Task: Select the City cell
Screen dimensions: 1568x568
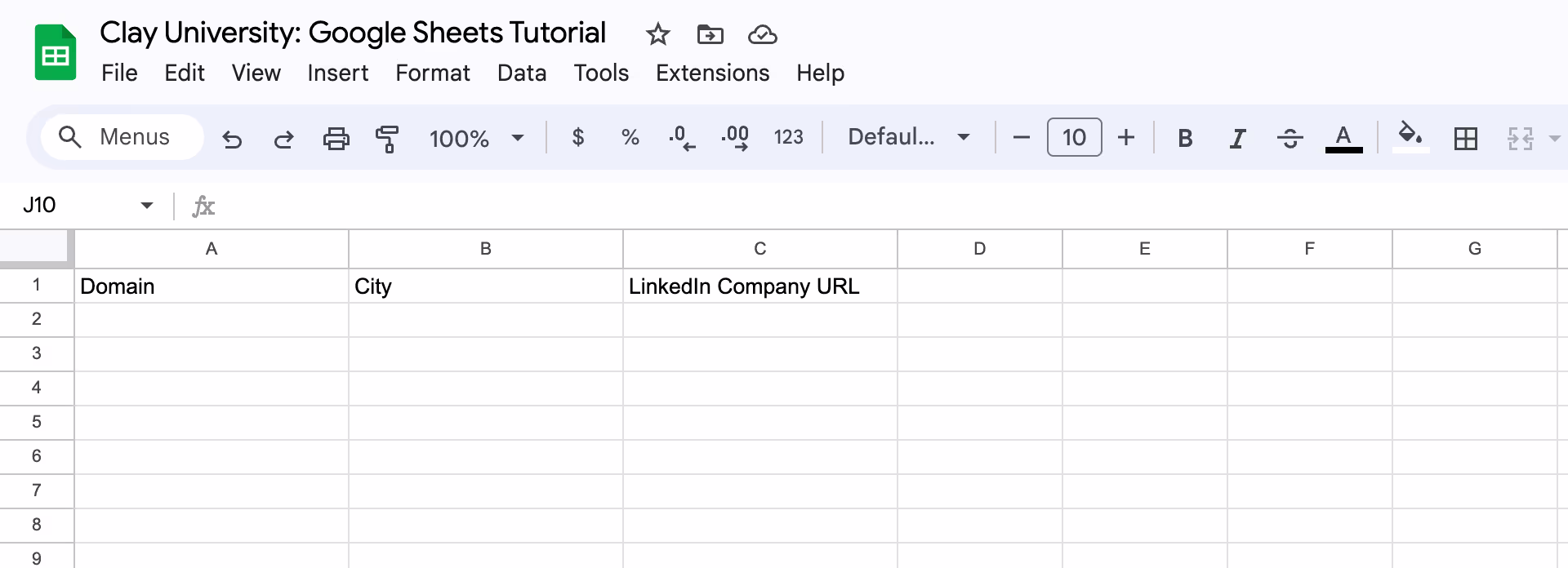Action: (486, 286)
